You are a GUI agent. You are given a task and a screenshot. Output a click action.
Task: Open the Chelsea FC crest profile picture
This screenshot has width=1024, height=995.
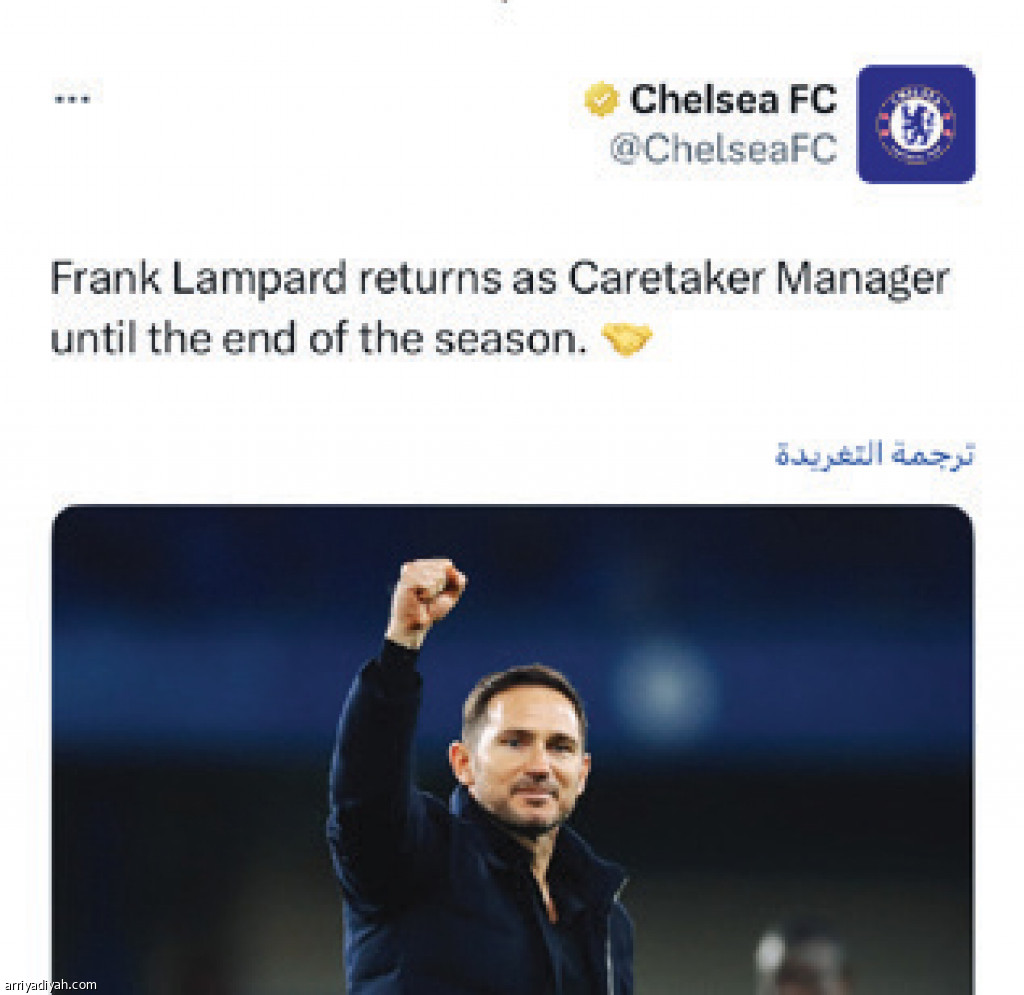[x=916, y=124]
